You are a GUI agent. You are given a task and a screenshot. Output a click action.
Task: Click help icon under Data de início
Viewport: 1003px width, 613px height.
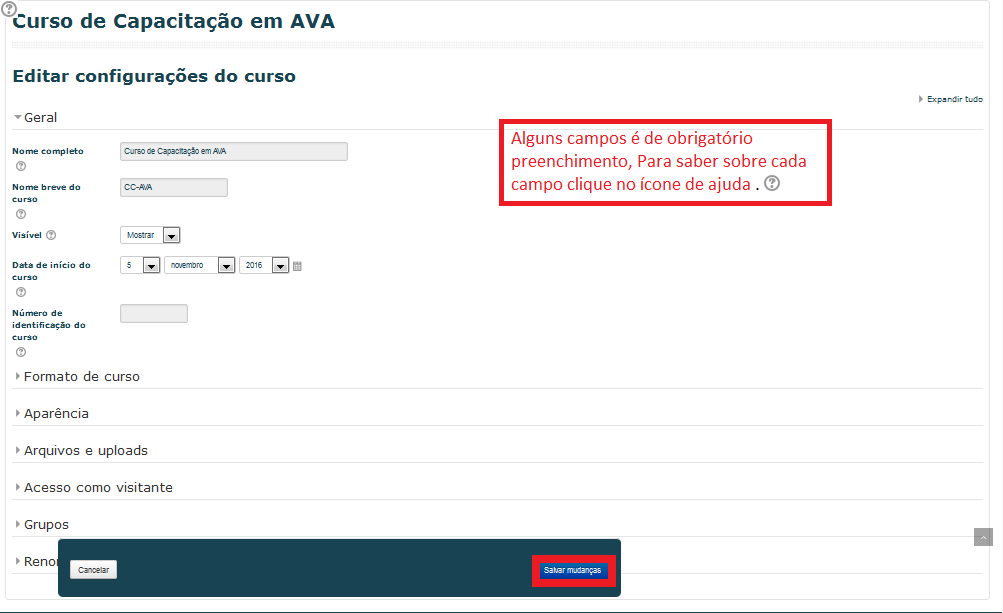[21, 292]
